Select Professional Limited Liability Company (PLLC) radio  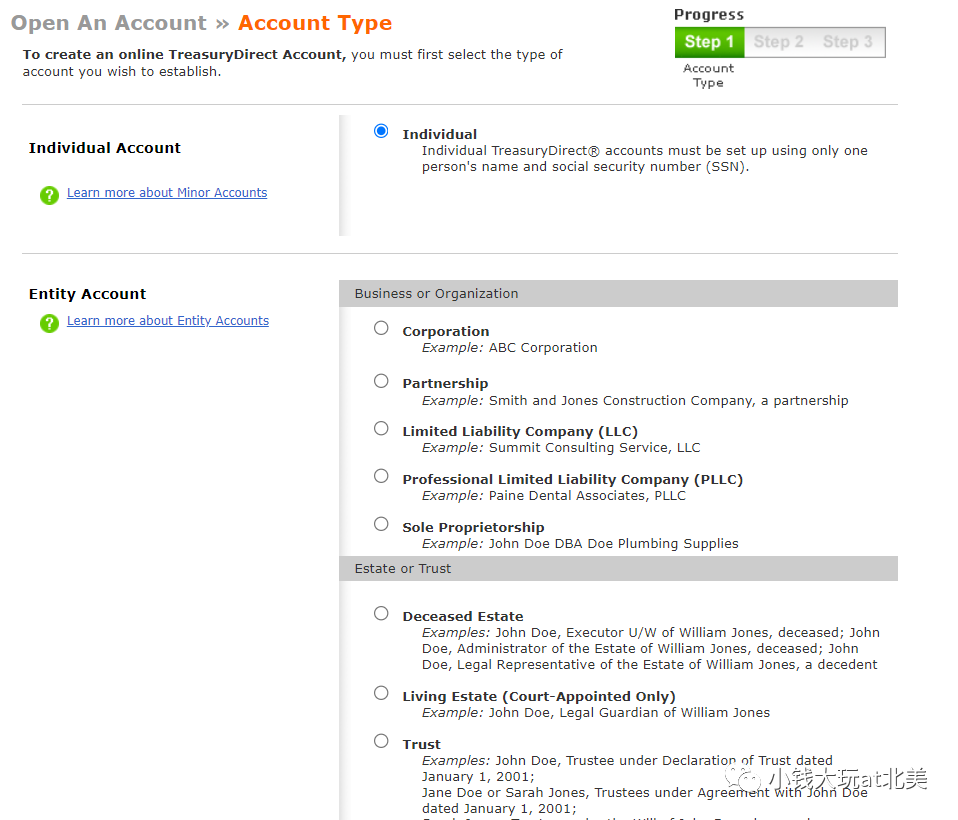coord(381,476)
